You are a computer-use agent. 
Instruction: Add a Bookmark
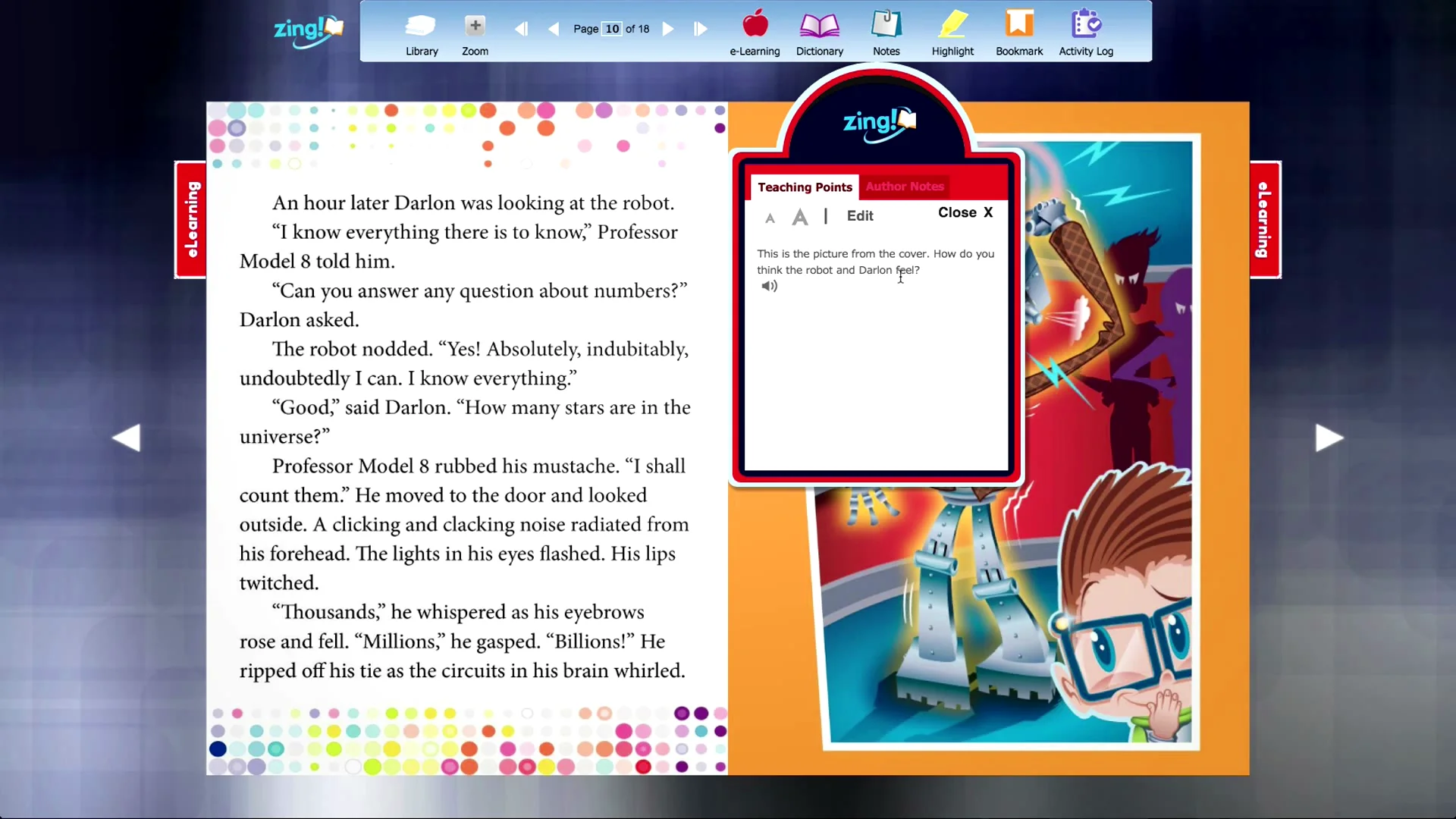(x=1019, y=35)
